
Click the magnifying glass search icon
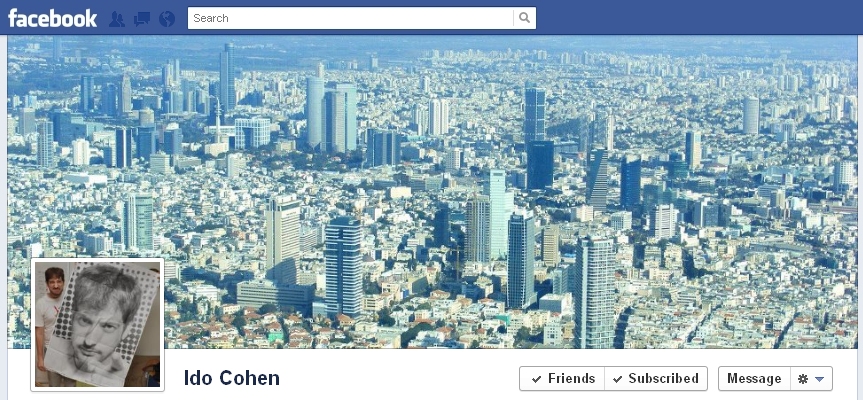[525, 18]
